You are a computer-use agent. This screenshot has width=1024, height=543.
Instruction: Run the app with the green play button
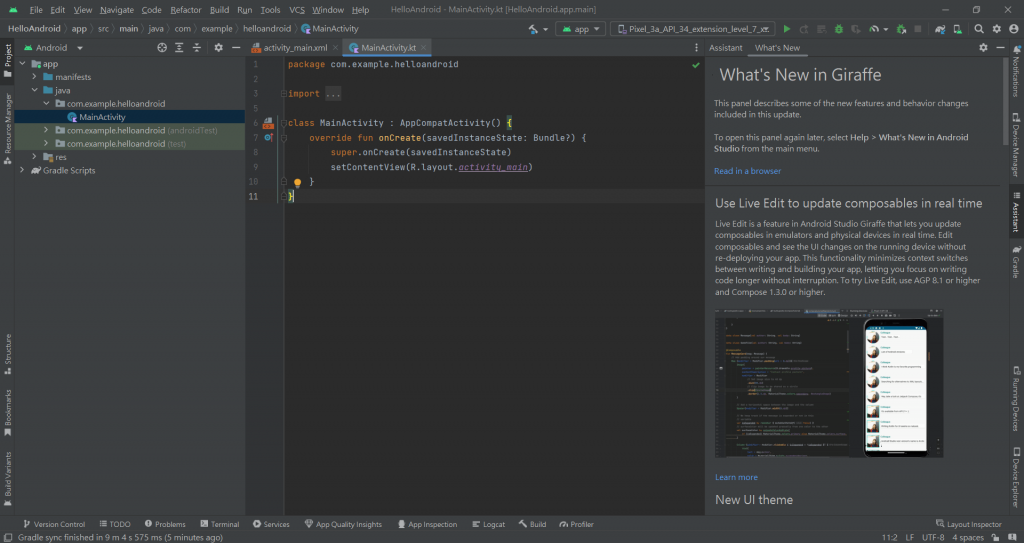pyautogui.click(x=787, y=29)
